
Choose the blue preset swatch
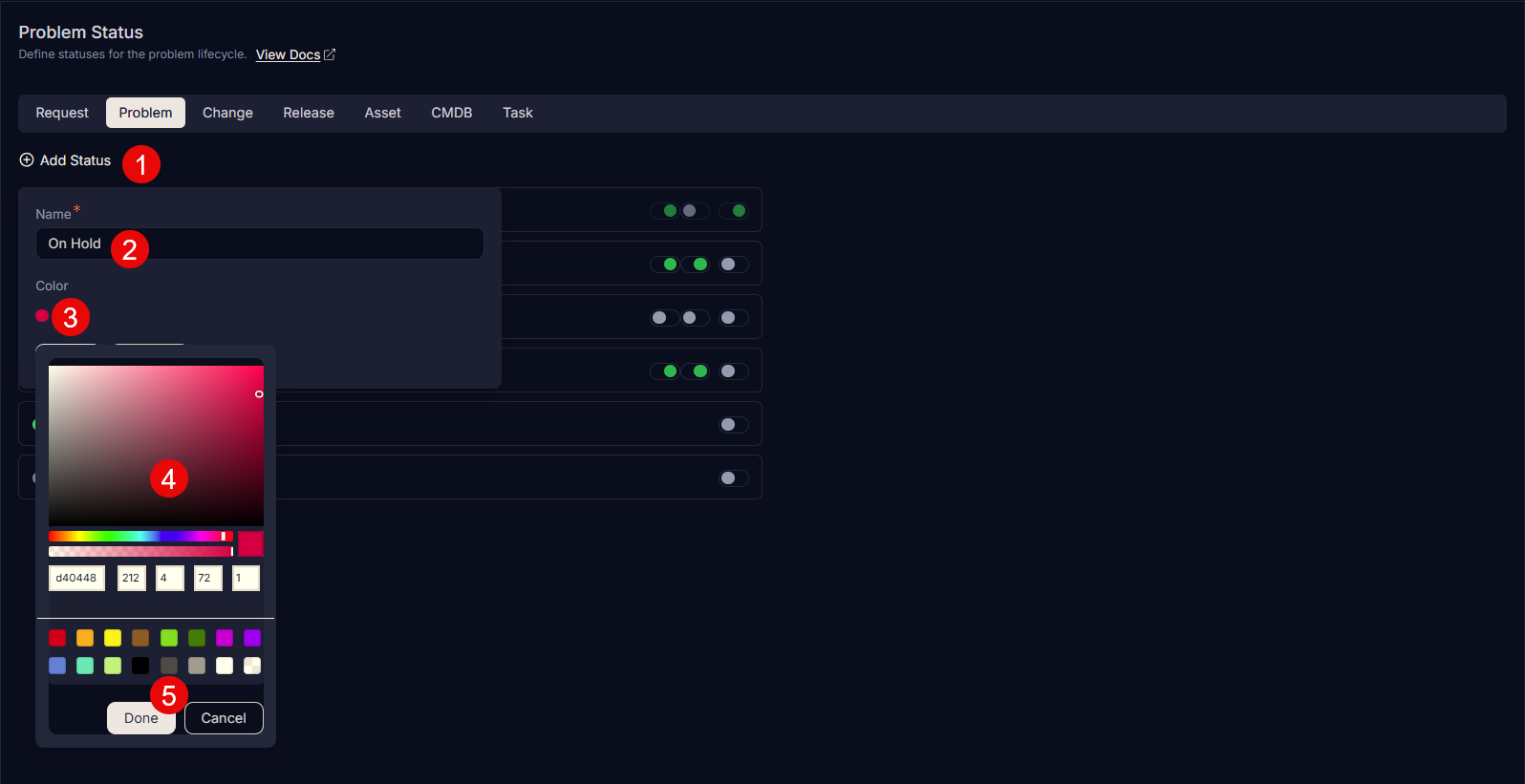(x=57, y=666)
